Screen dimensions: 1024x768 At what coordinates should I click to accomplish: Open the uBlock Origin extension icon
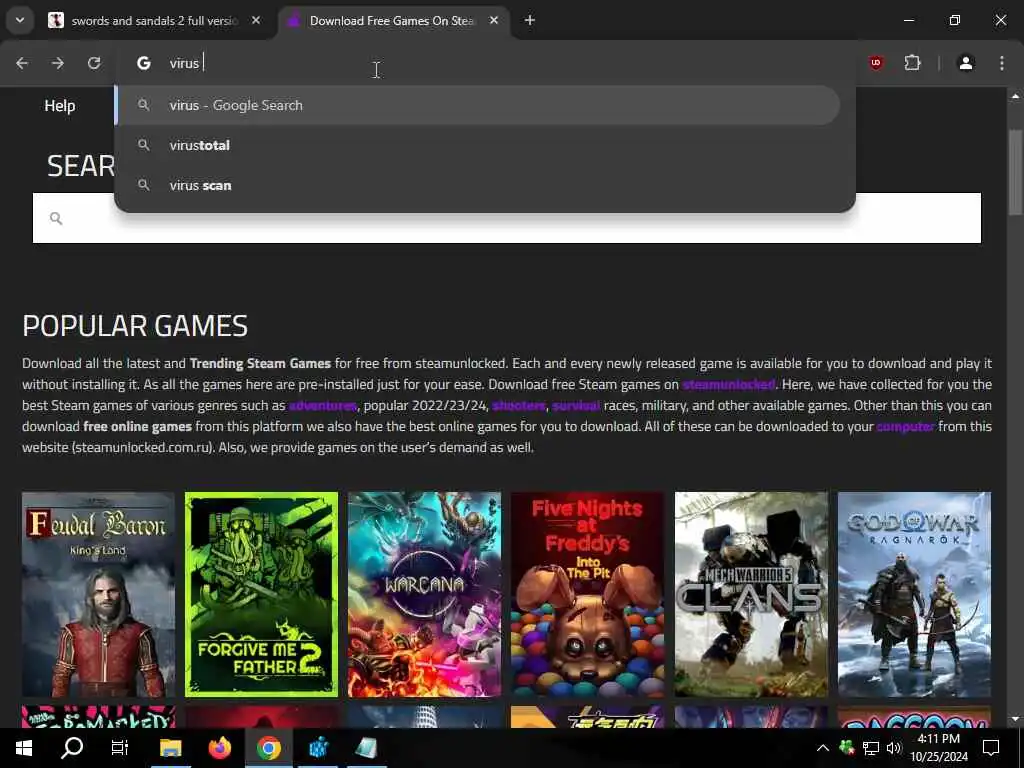pyautogui.click(x=876, y=63)
